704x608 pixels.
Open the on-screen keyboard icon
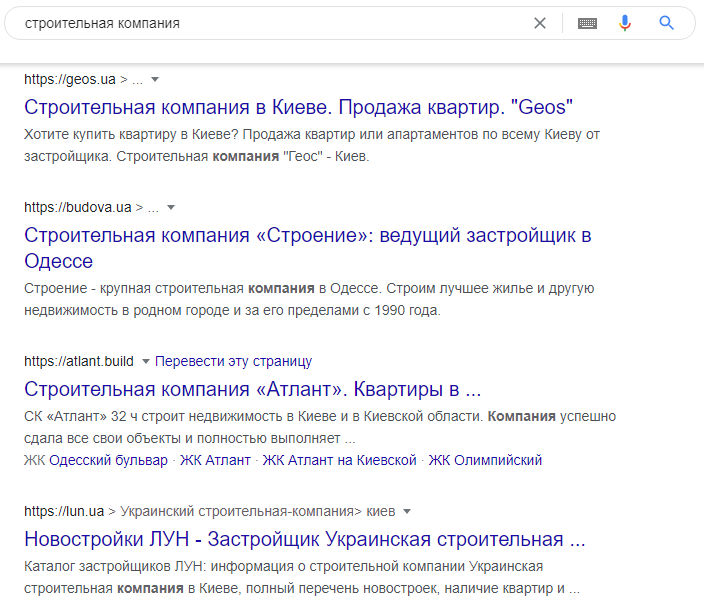(x=587, y=23)
